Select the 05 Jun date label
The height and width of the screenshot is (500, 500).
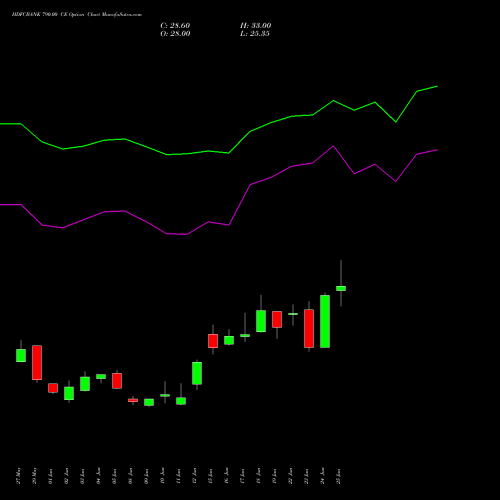pos(115,477)
